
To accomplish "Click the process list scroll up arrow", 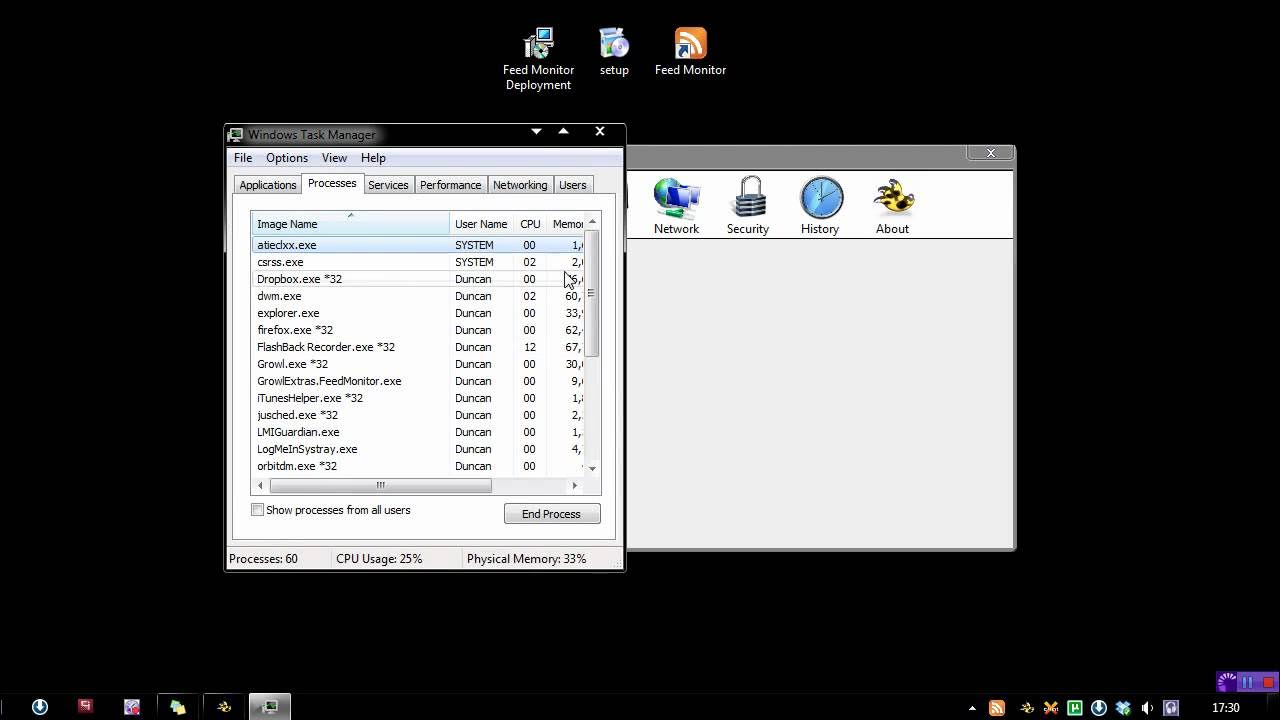I will pyautogui.click(x=592, y=222).
